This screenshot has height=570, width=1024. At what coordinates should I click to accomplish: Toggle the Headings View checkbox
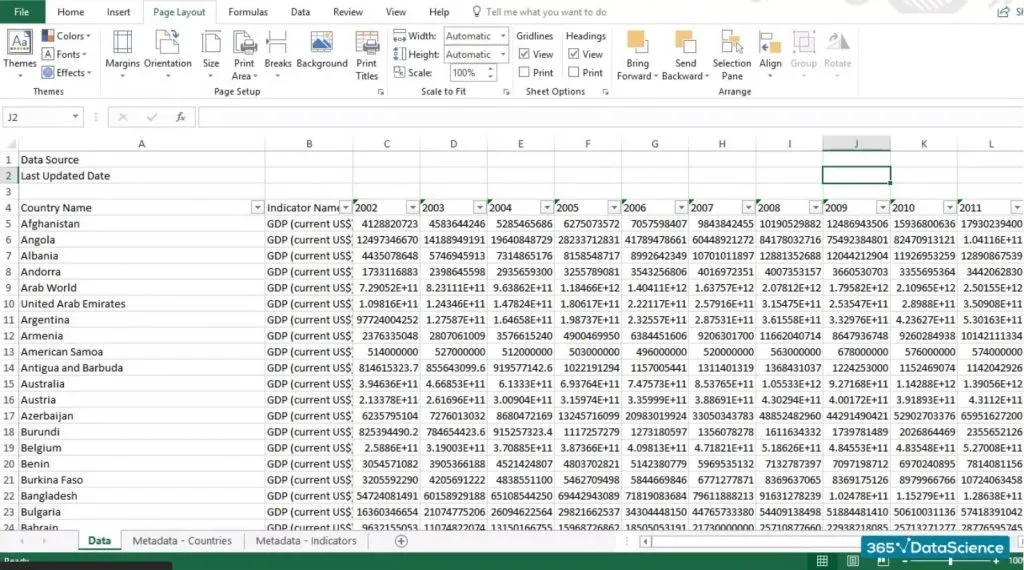pyautogui.click(x=574, y=55)
